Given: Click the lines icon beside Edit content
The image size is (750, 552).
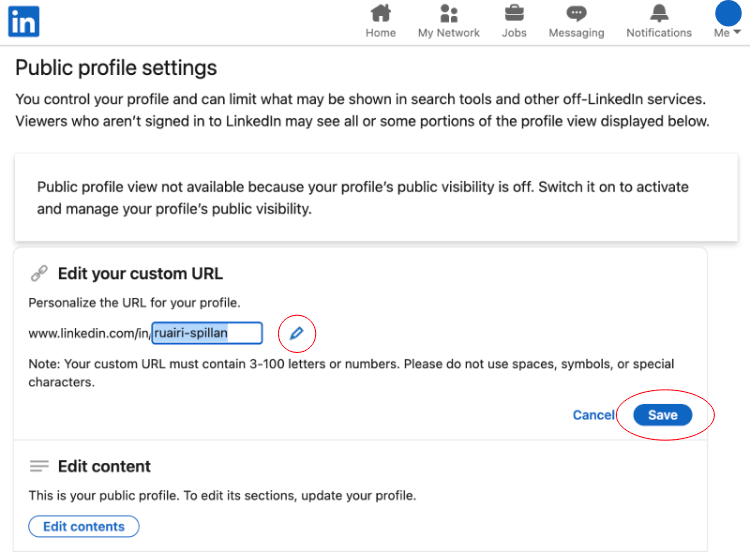Looking at the screenshot, I should point(39,466).
